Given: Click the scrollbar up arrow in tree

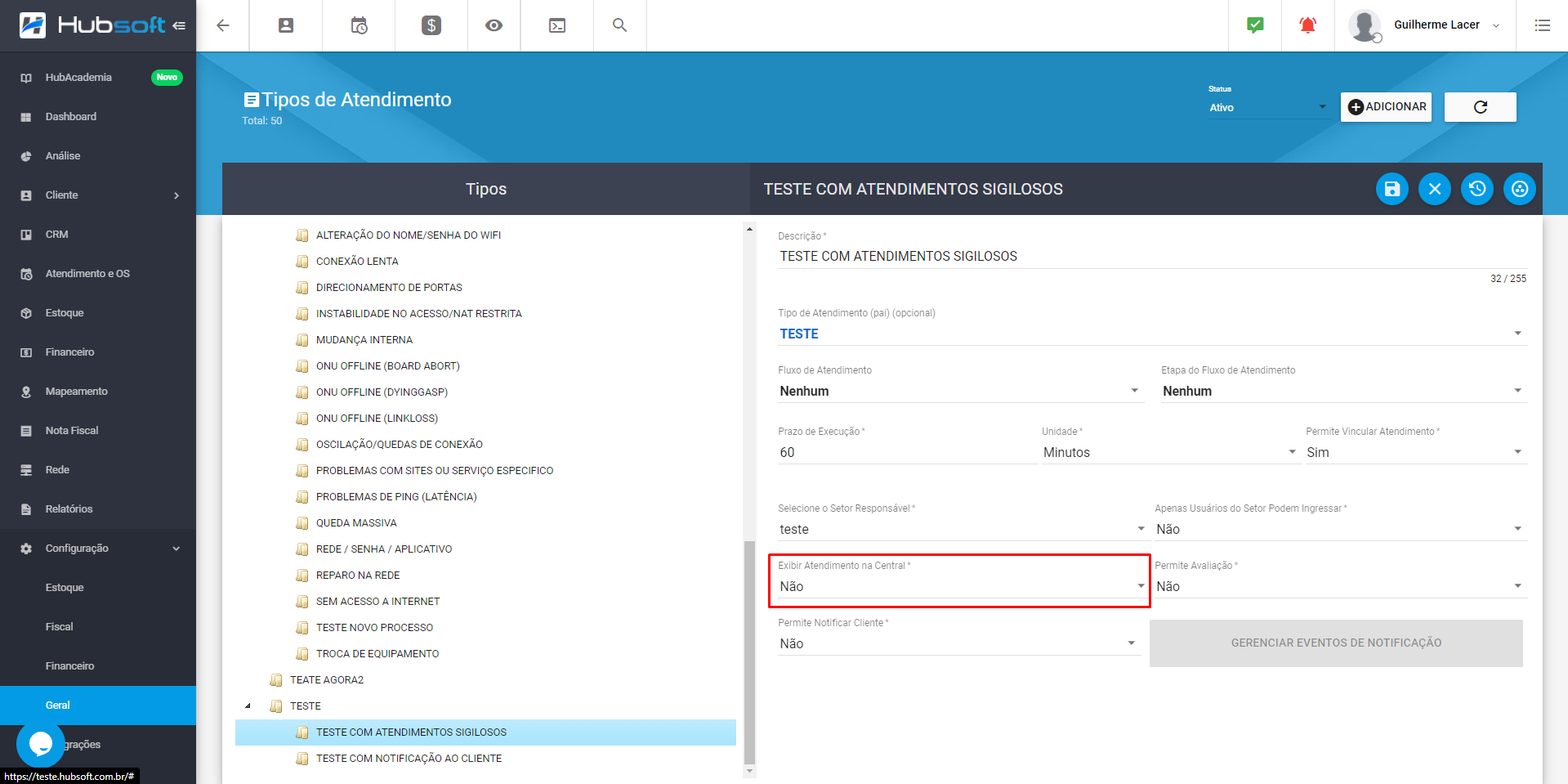Looking at the screenshot, I should click(x=749, y=229).
